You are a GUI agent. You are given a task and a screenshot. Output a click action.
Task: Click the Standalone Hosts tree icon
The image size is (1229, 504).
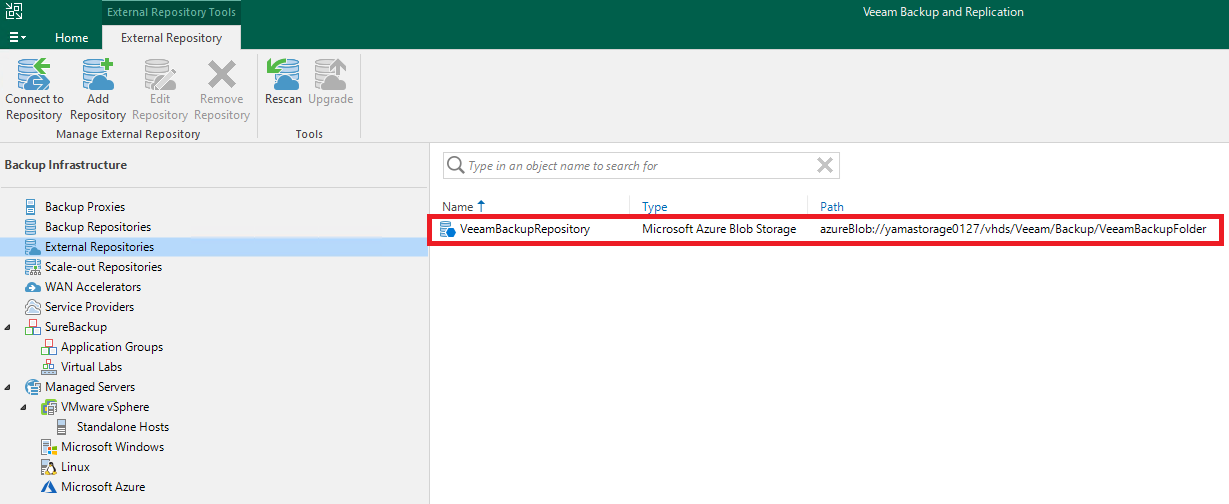64,427
